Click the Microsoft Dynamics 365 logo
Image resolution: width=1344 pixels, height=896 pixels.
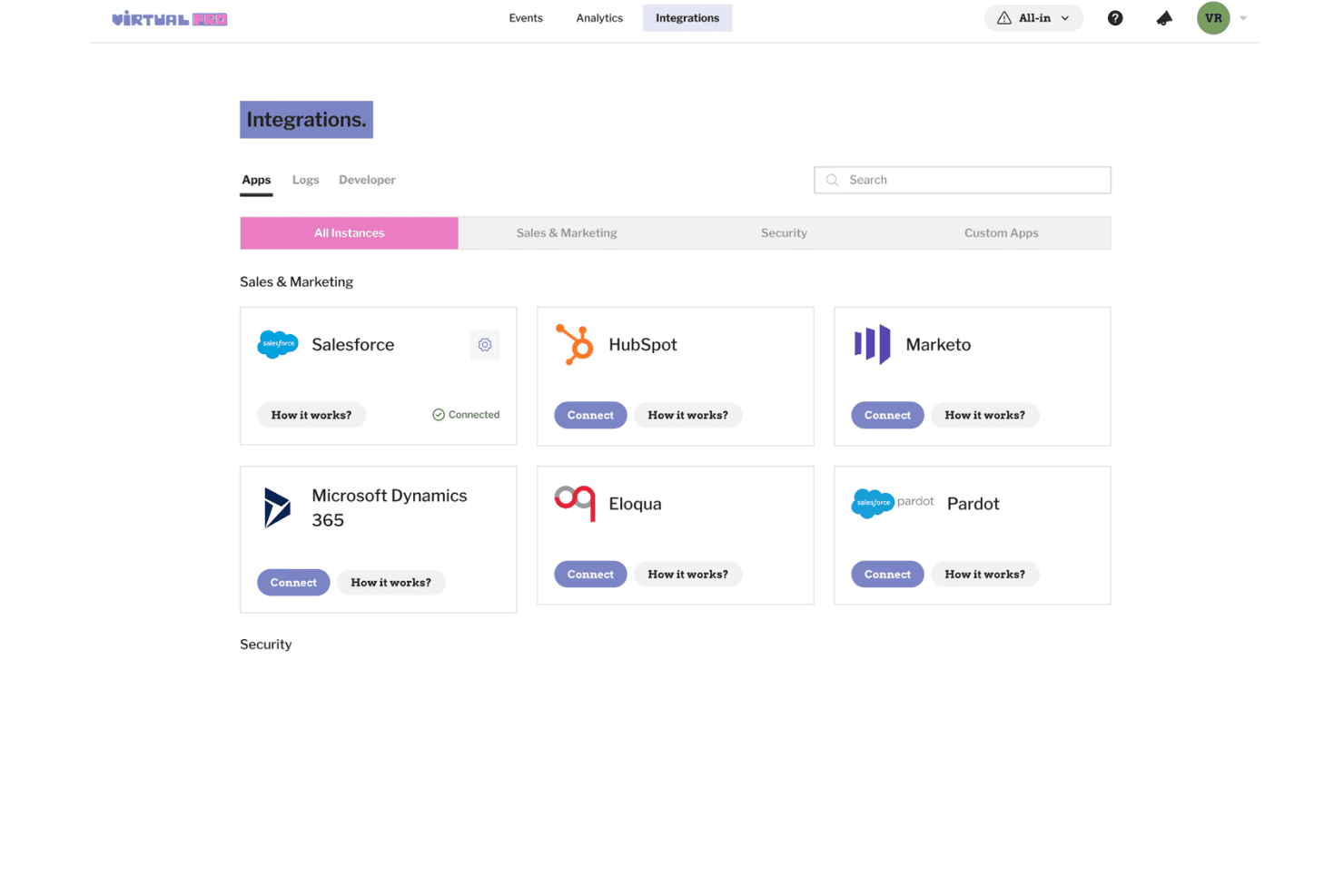(x=277, y=507)
